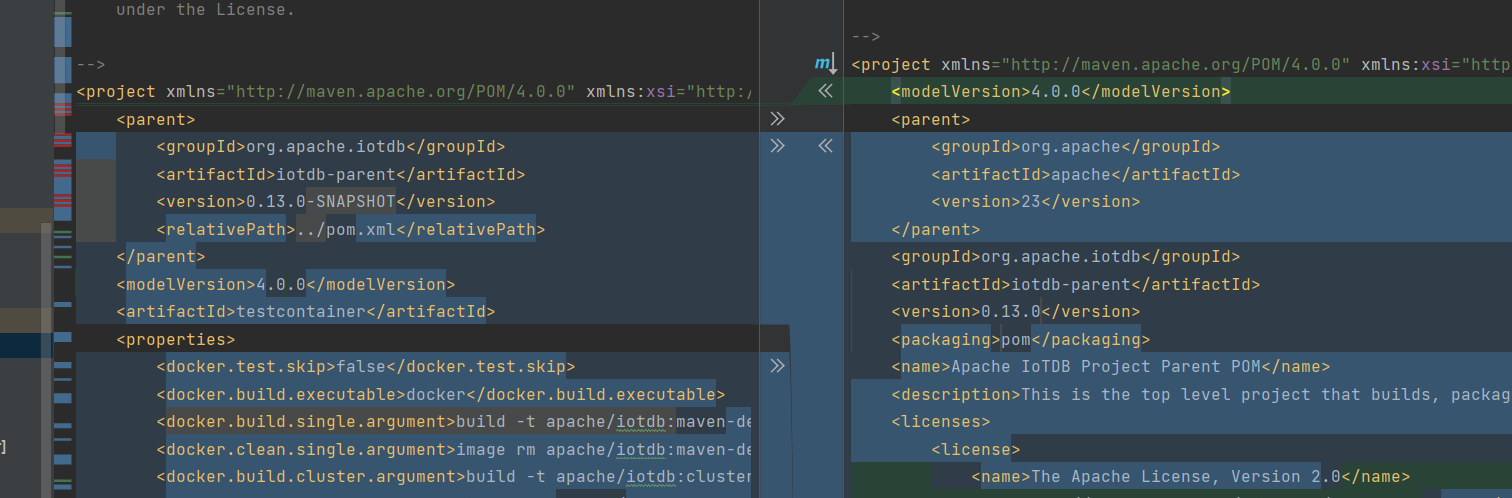
Task: Click the version 23 line
Action: [1036, 201]
